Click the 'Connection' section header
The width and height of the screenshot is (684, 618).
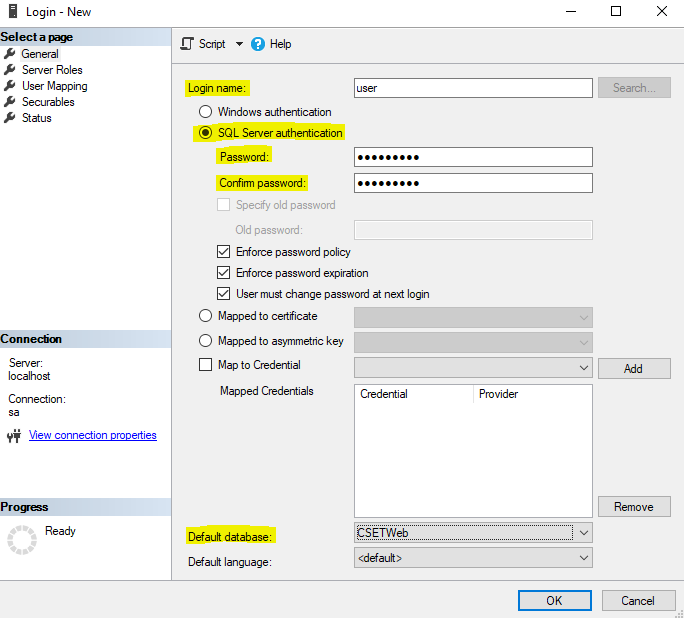click(31, 339)
